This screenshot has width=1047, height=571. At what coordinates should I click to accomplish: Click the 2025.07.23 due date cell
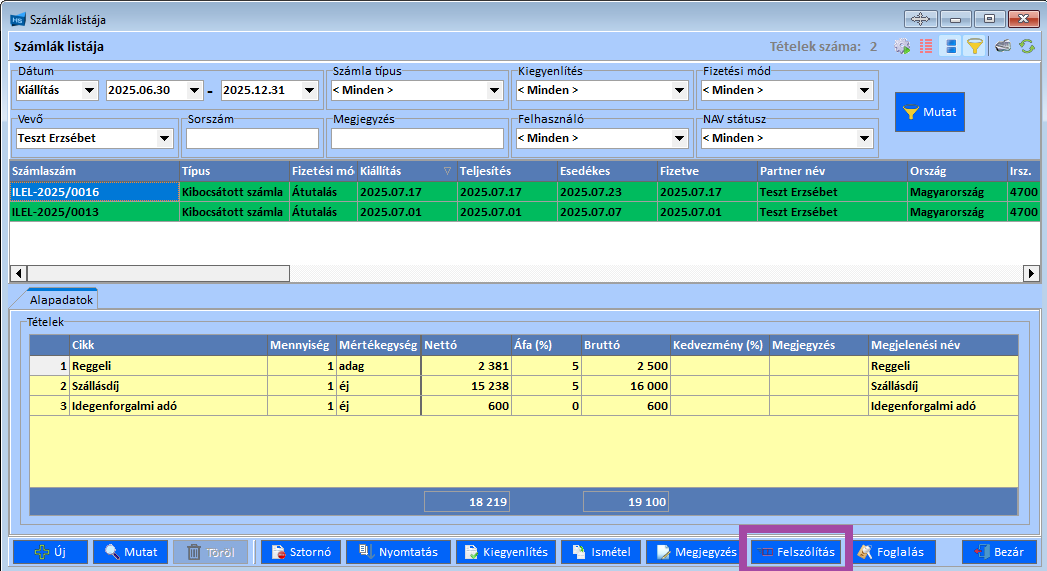[x=607, y=192]
